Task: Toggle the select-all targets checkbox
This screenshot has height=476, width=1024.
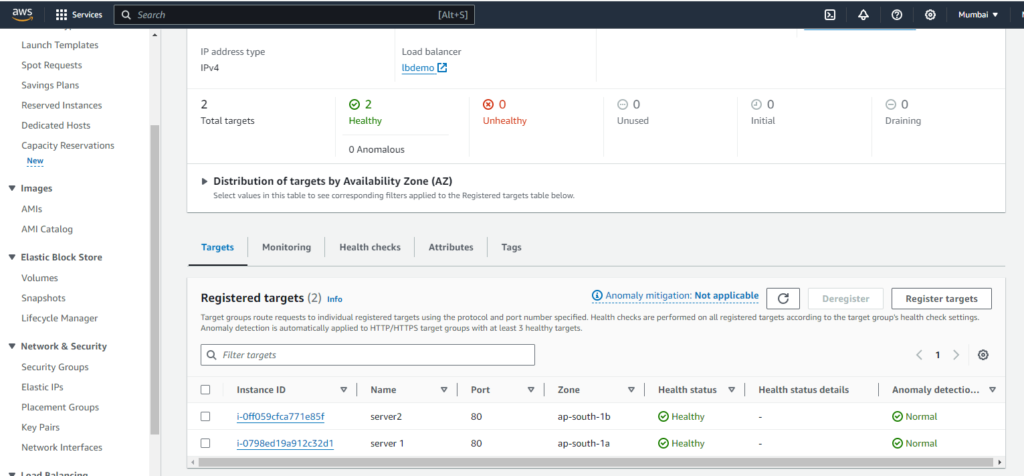Action: point(206,390)
